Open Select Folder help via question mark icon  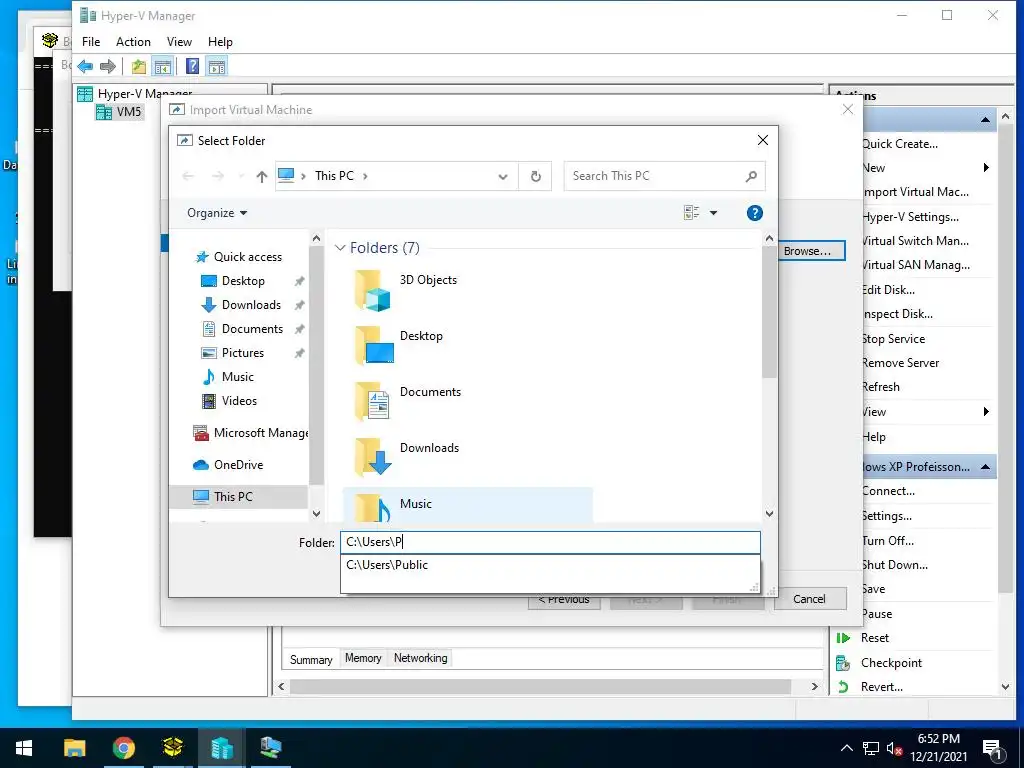pyautogui.click(x=754, y=213)
